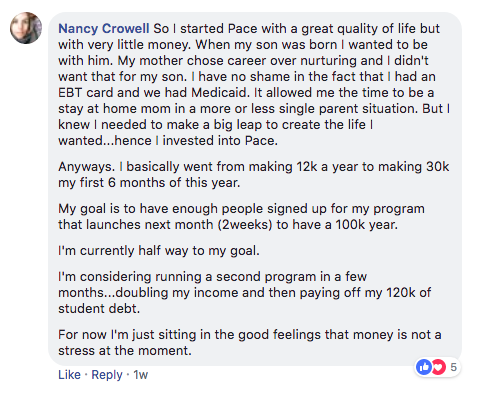Like Nancy Crowell's comment
The height and width of the screenshot is (394, 495).
pyautogui.click(x=69, y=375)
